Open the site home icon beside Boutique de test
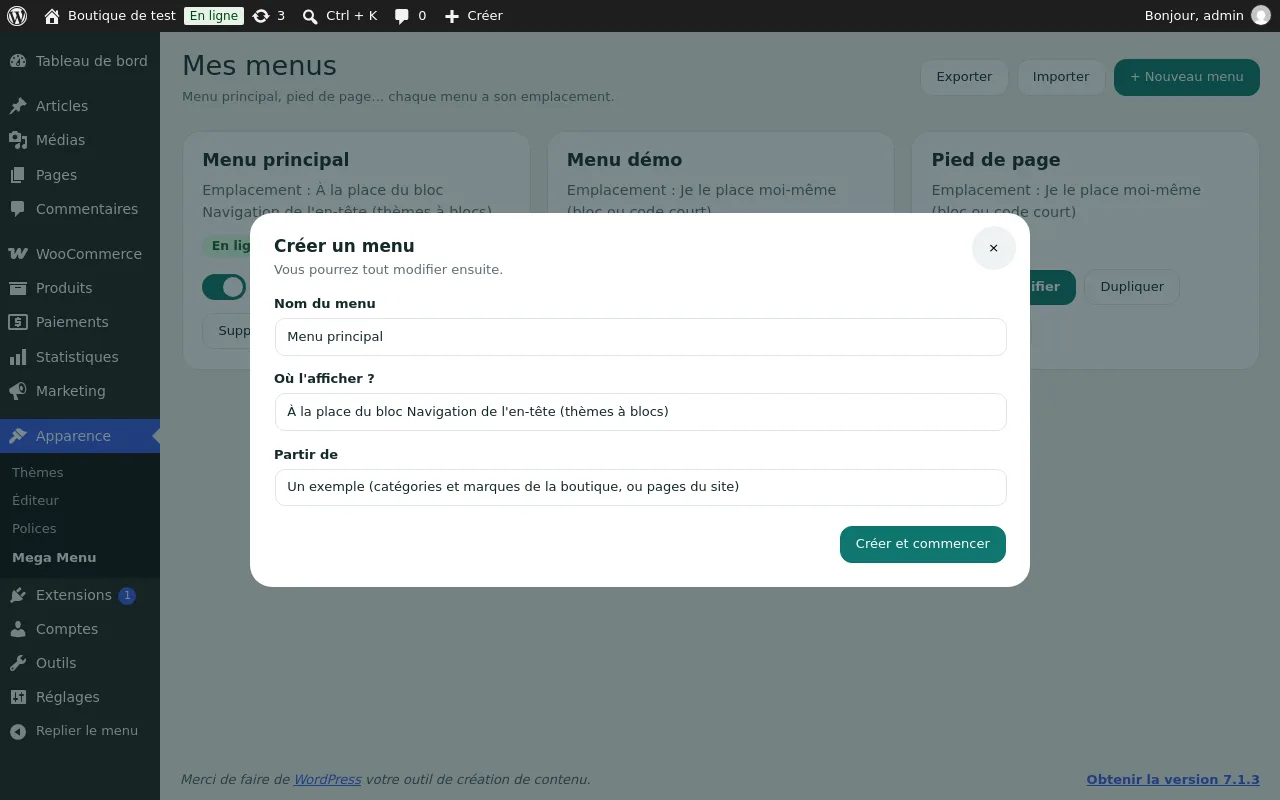The image size is (1280, 800). (52, 16)
